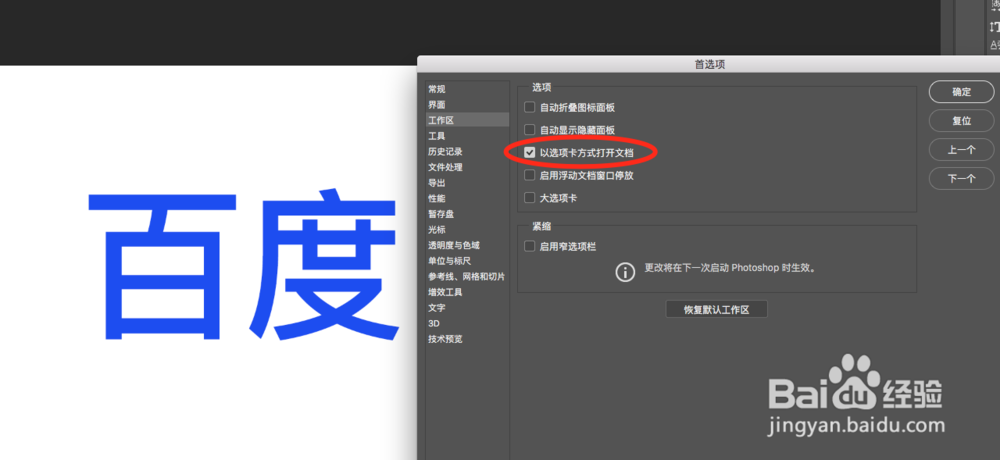Viewport: 1000px width, 460px height.
Task: Go to next page with 下一个
Action: [961, 179]
